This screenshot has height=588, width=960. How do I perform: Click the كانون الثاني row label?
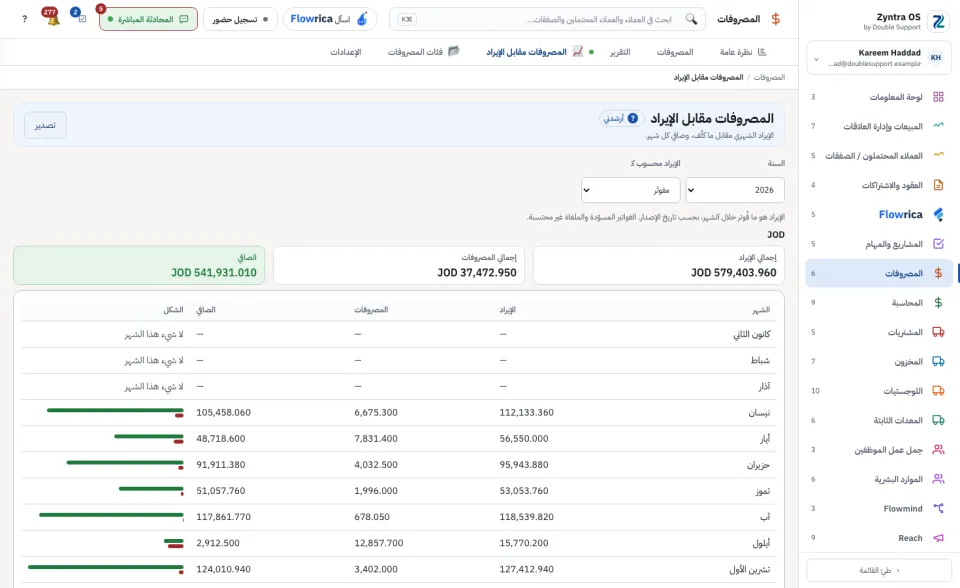(x=752, y=334)
